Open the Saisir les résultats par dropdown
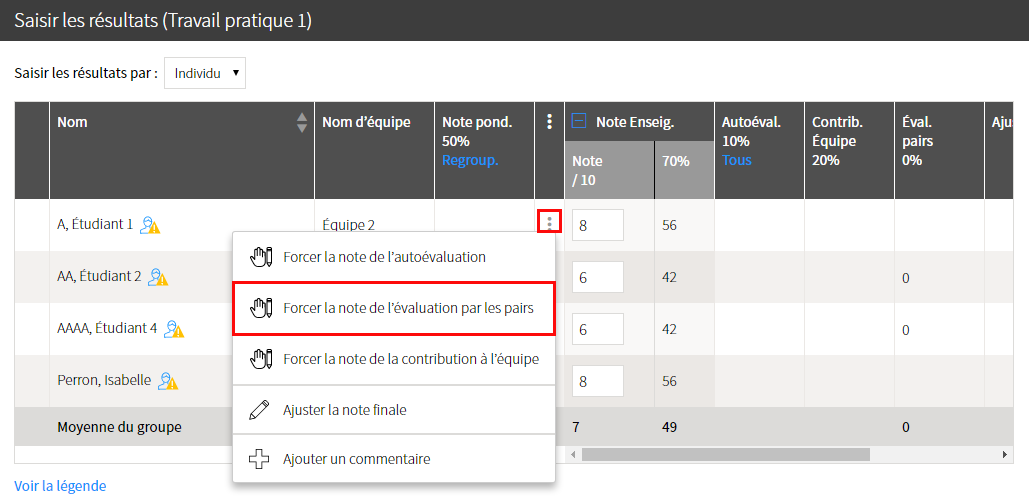1030x498 pixels. coord(205,73)
